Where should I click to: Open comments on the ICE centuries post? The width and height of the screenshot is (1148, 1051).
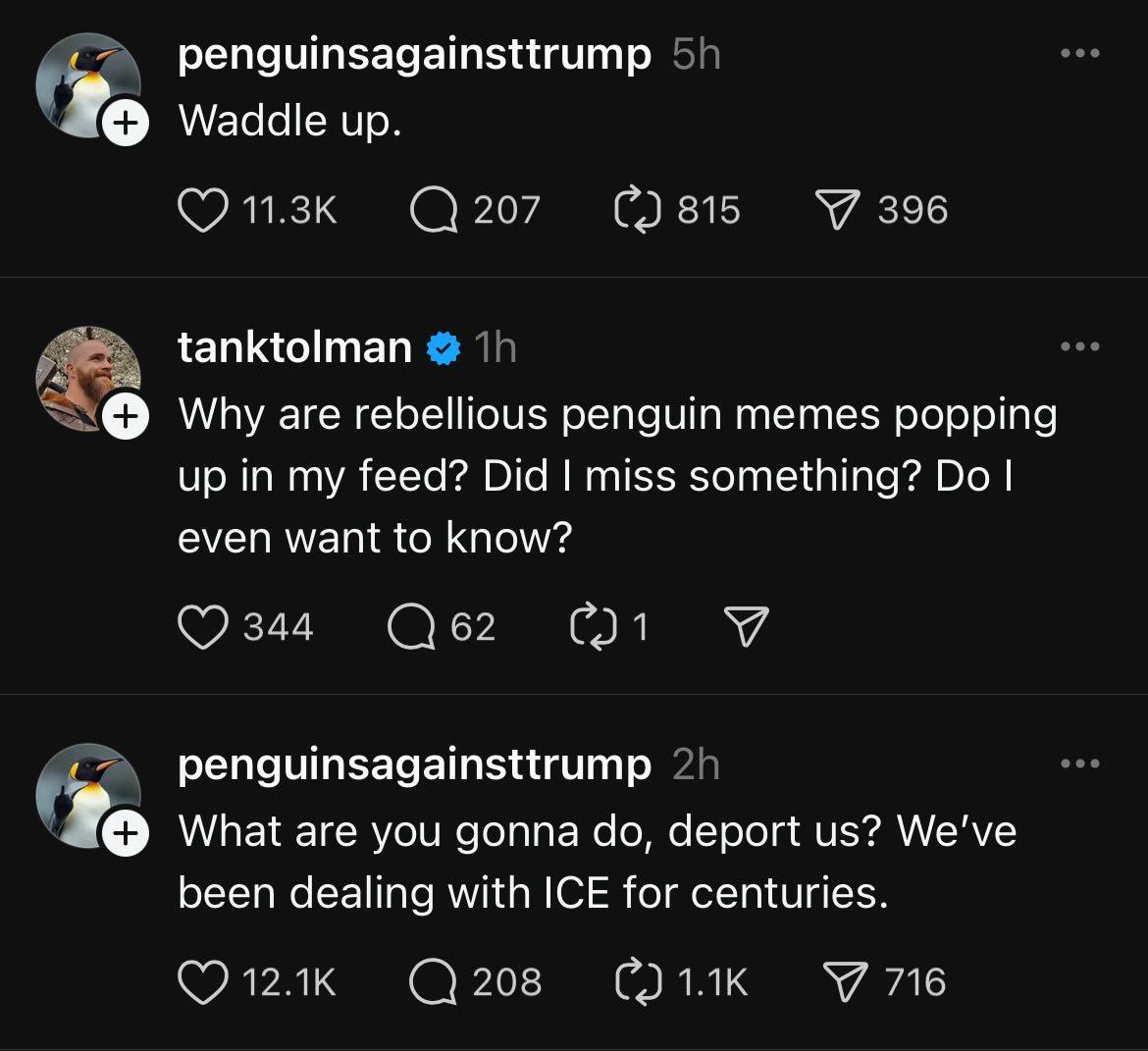click(434, 982)
